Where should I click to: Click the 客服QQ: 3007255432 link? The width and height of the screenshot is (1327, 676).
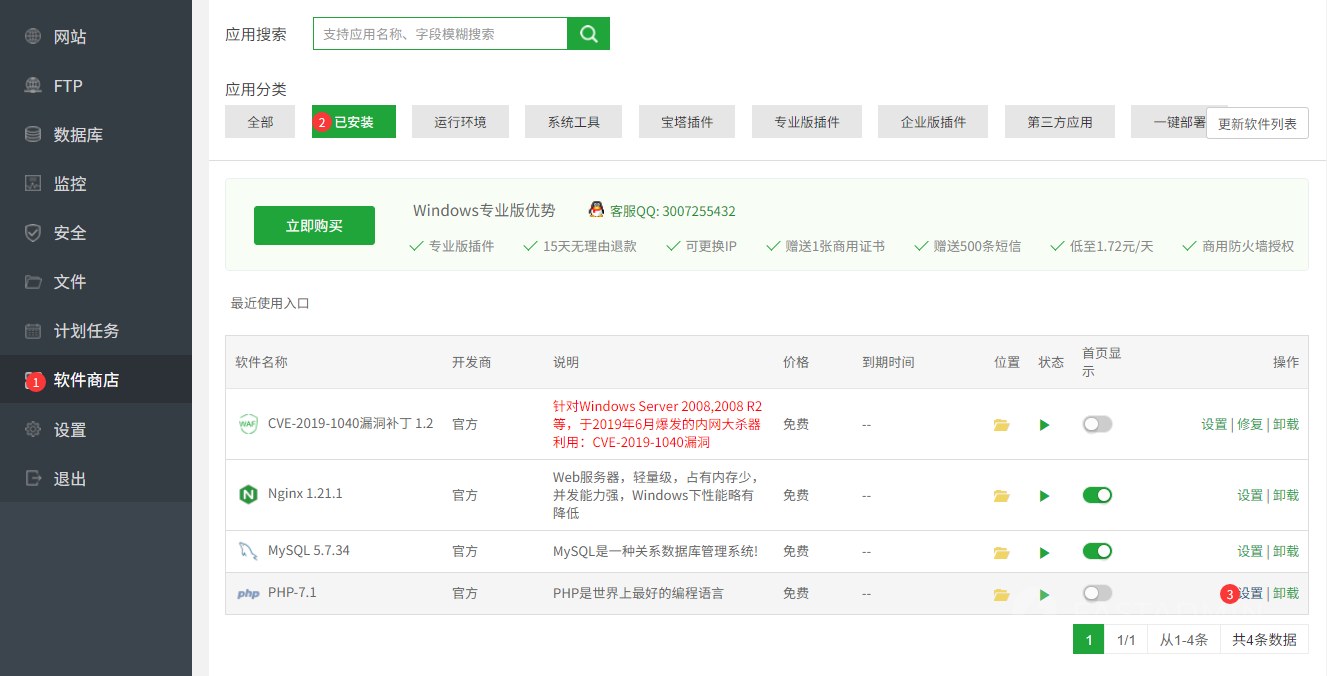pyautogui.click(x=673, y=211)
